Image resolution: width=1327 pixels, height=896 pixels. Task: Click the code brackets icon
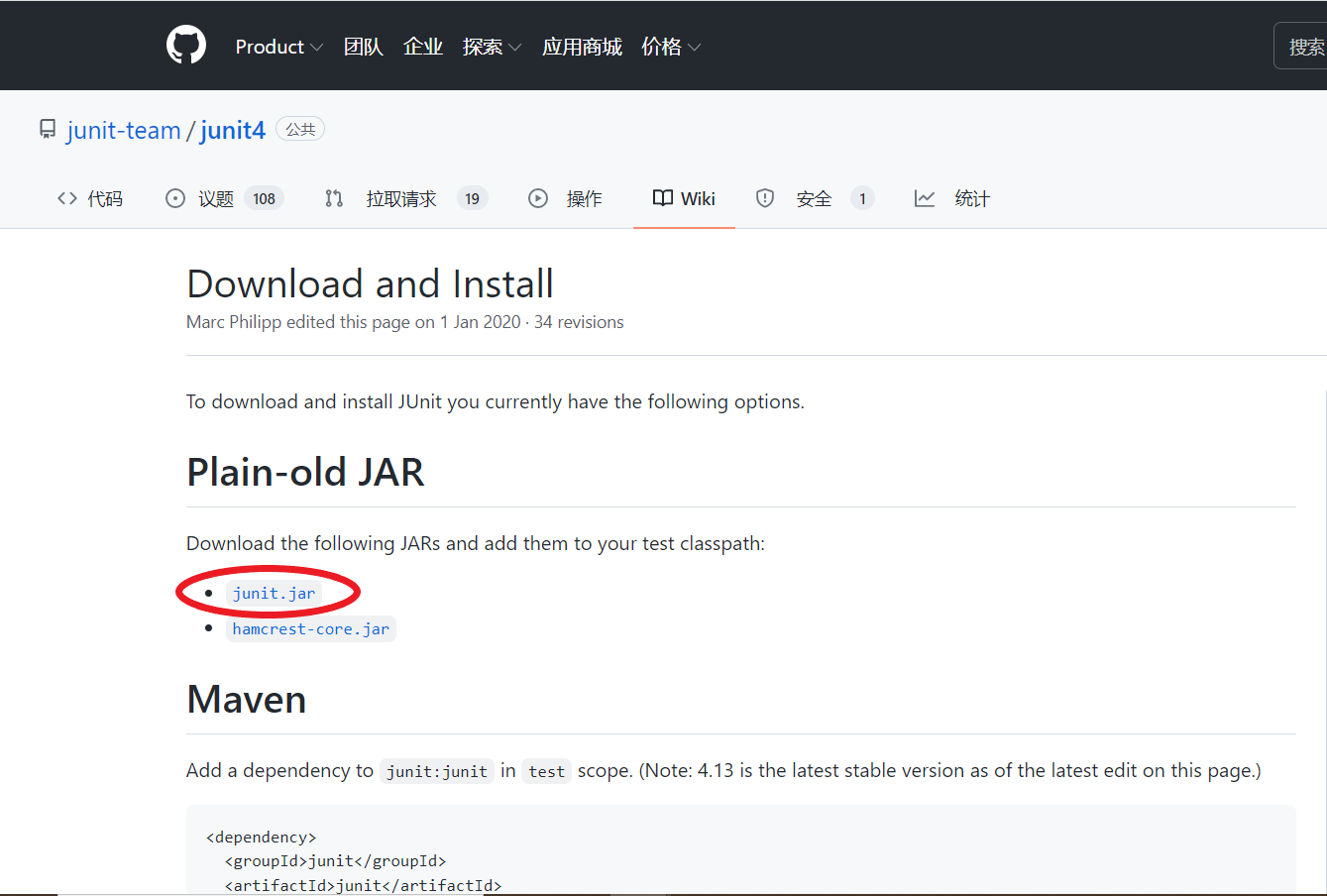67,198
